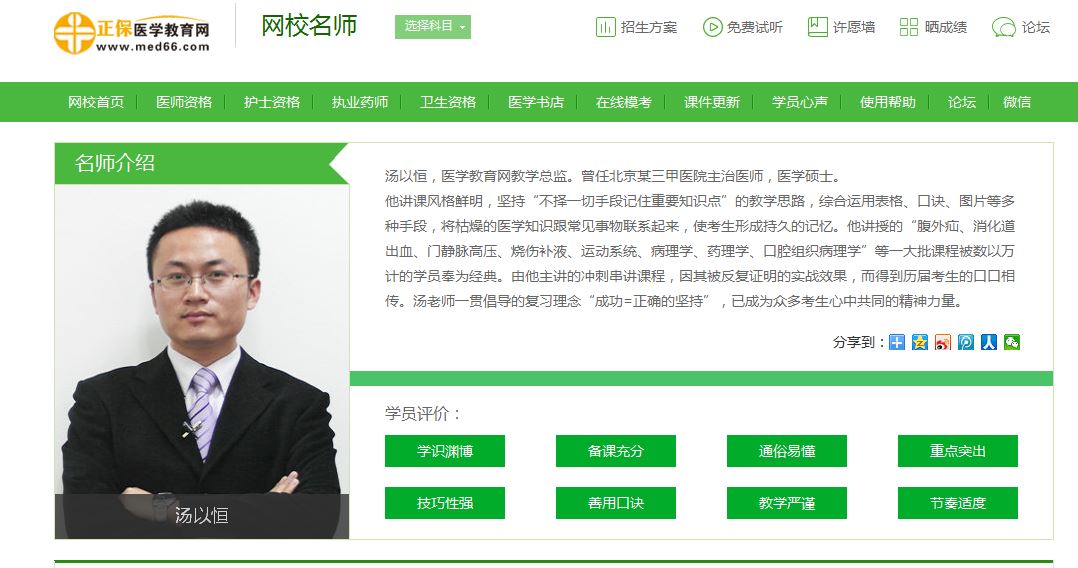This screenshot has height=568, width=1078.
Task: Select the 善用口诀 tag button
Action: pyautogui.click(x=616, y=503)
